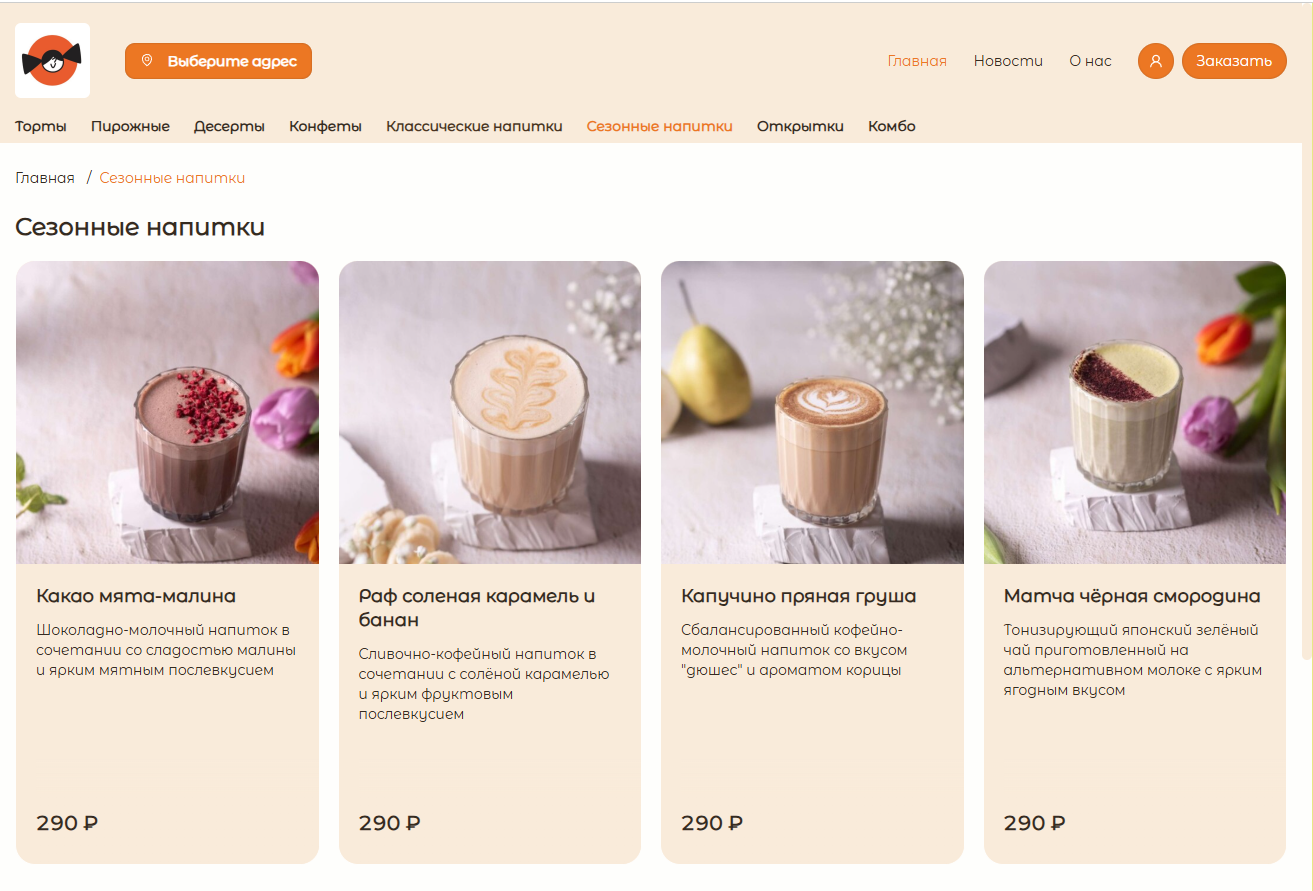
Task: Browse the Конфеты category
Action: click(x=325, y=126)
